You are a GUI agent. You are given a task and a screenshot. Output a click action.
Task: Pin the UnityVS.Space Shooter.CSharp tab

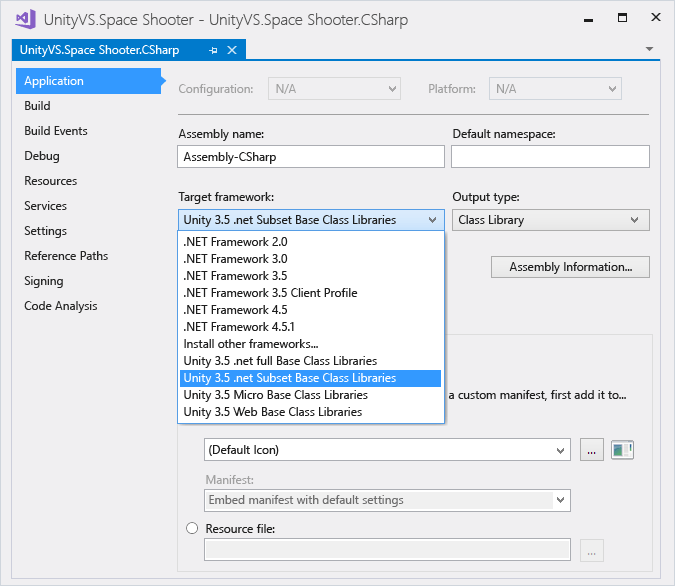tap(213, 50)
